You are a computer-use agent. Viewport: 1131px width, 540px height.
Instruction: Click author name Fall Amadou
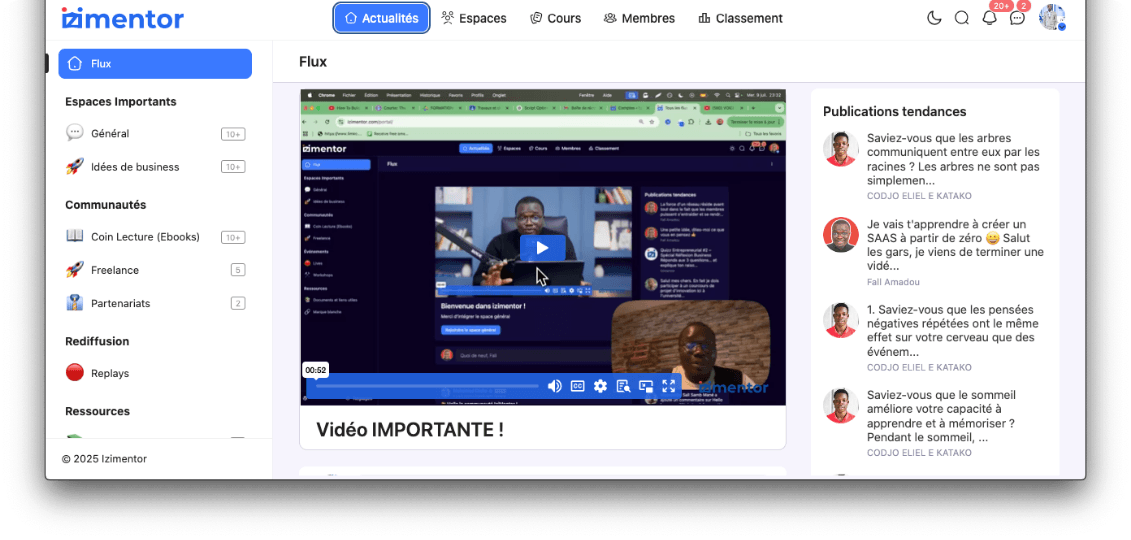[893, 282]
